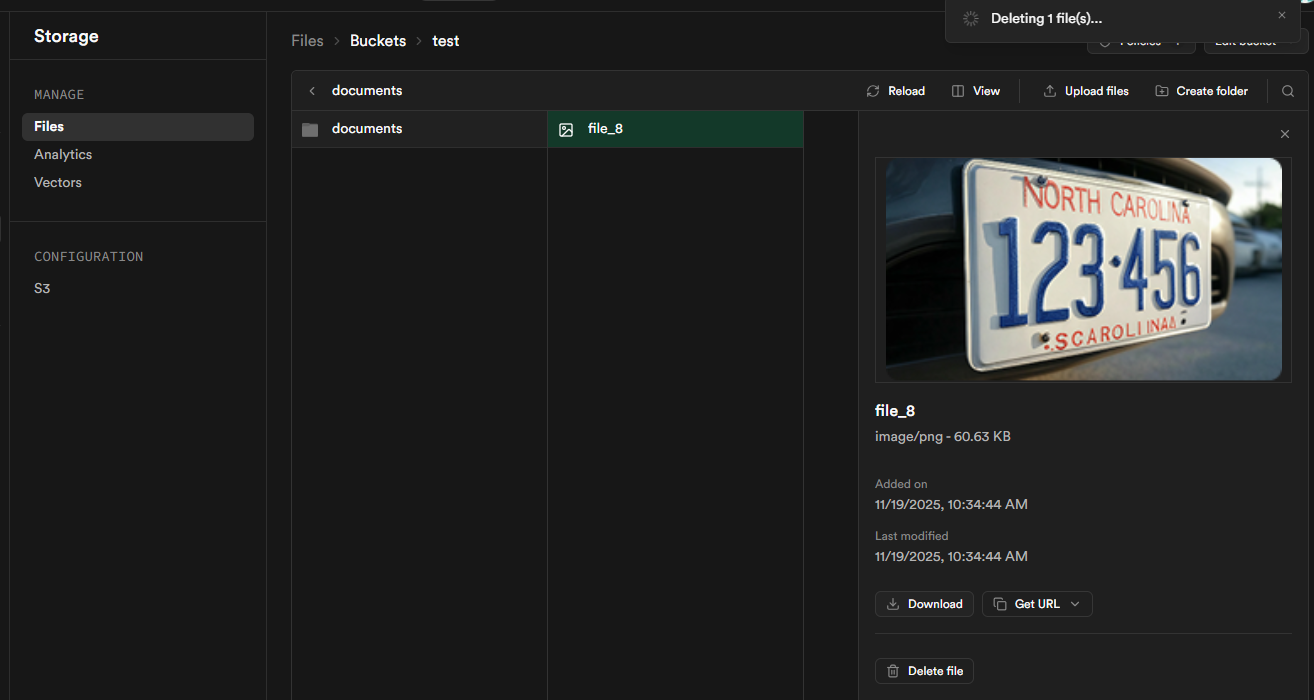Open the View options icon in toolbar

point(958,90)
